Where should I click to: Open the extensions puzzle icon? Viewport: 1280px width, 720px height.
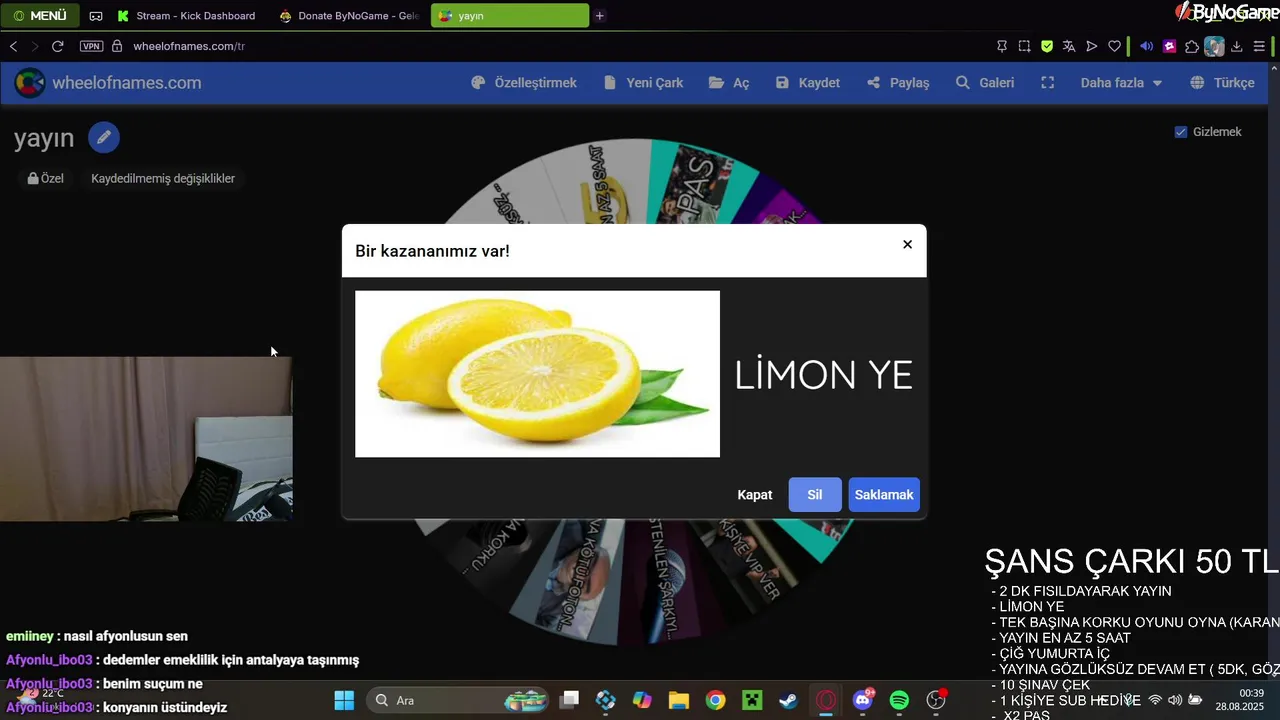1192,46
